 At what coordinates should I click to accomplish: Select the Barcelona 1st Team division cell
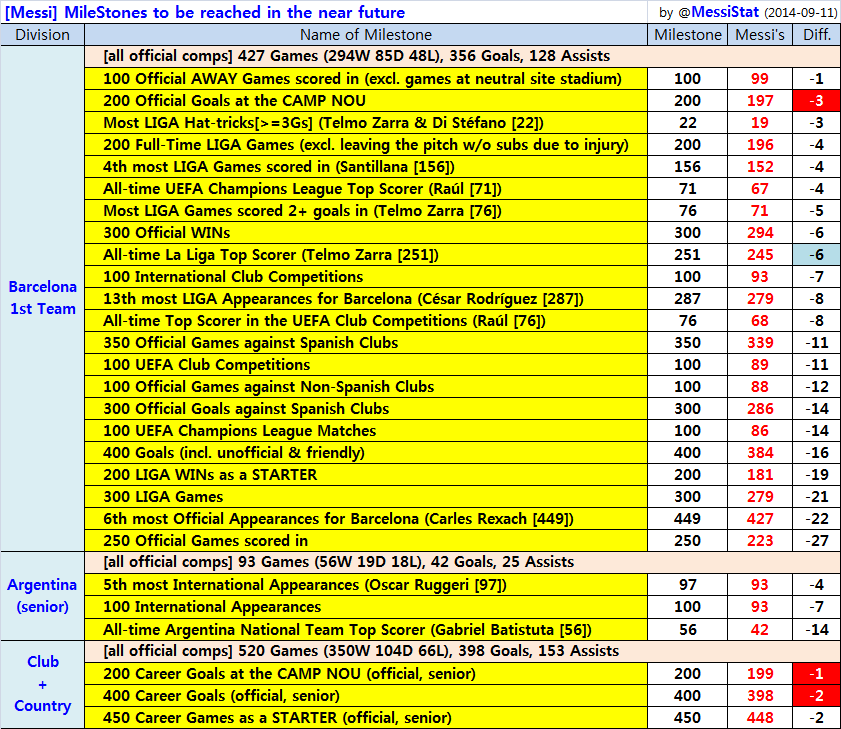42,298
